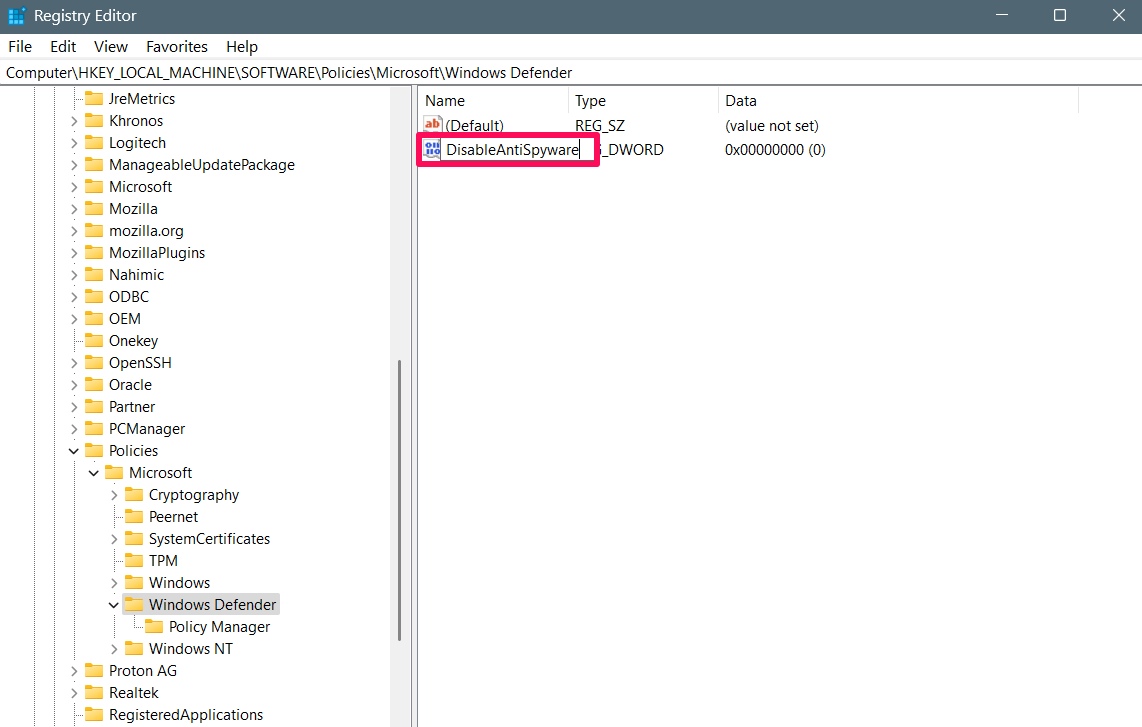Image resolution: width=1142 pixels, height=727 pixels.
Task: Select the Khronos folder icon
Action: tap(94, 120)
